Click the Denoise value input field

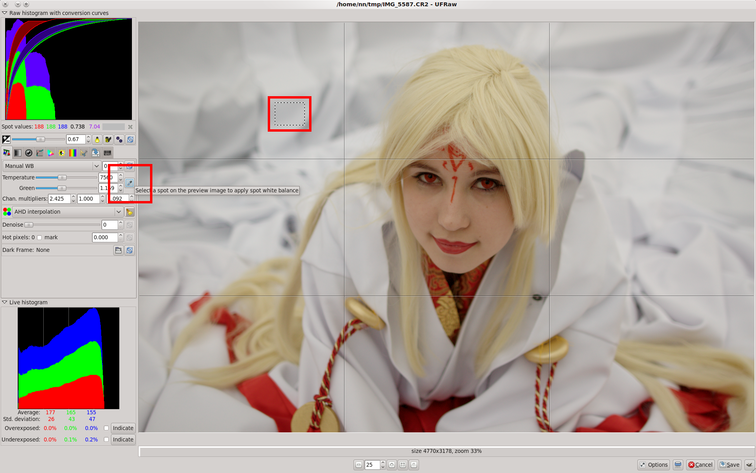coord(109,225)
